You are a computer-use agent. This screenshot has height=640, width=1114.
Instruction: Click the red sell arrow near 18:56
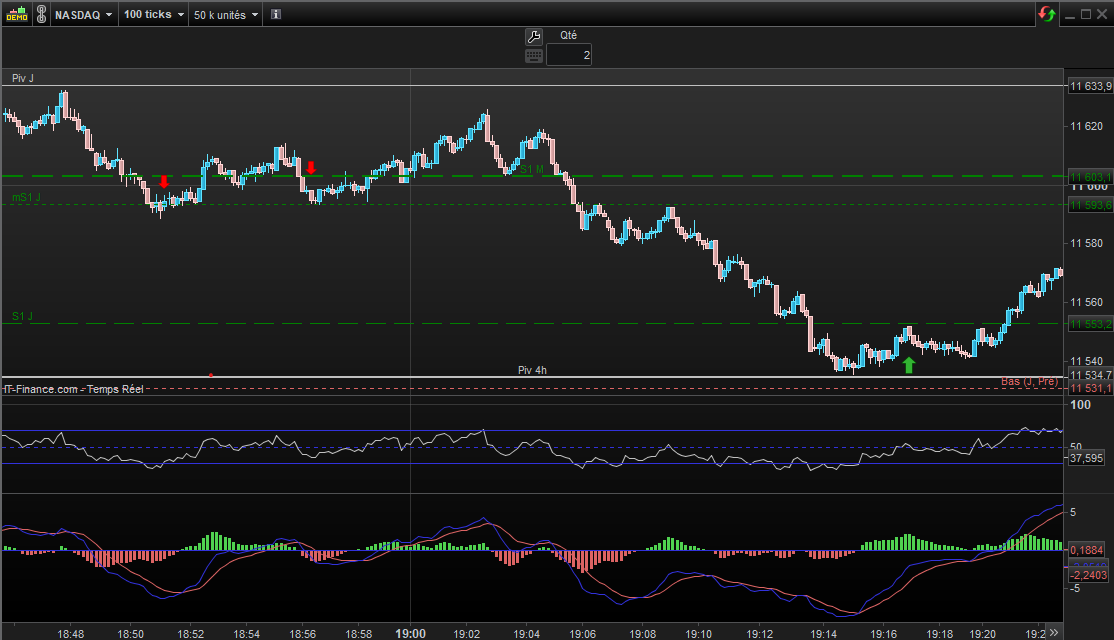[x=311, y=167]
